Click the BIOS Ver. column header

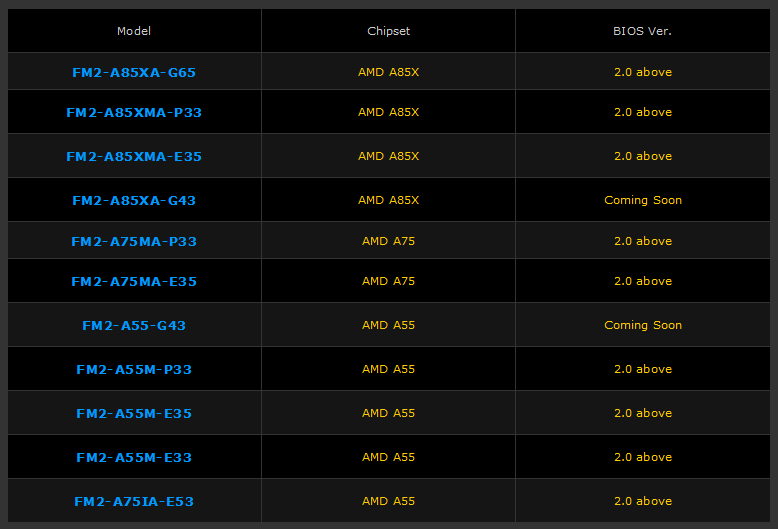642,31
